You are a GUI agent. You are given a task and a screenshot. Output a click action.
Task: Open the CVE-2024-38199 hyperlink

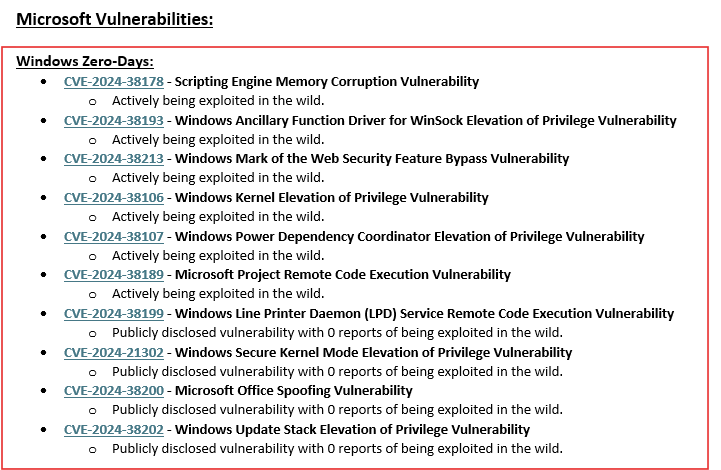[113, 314]
